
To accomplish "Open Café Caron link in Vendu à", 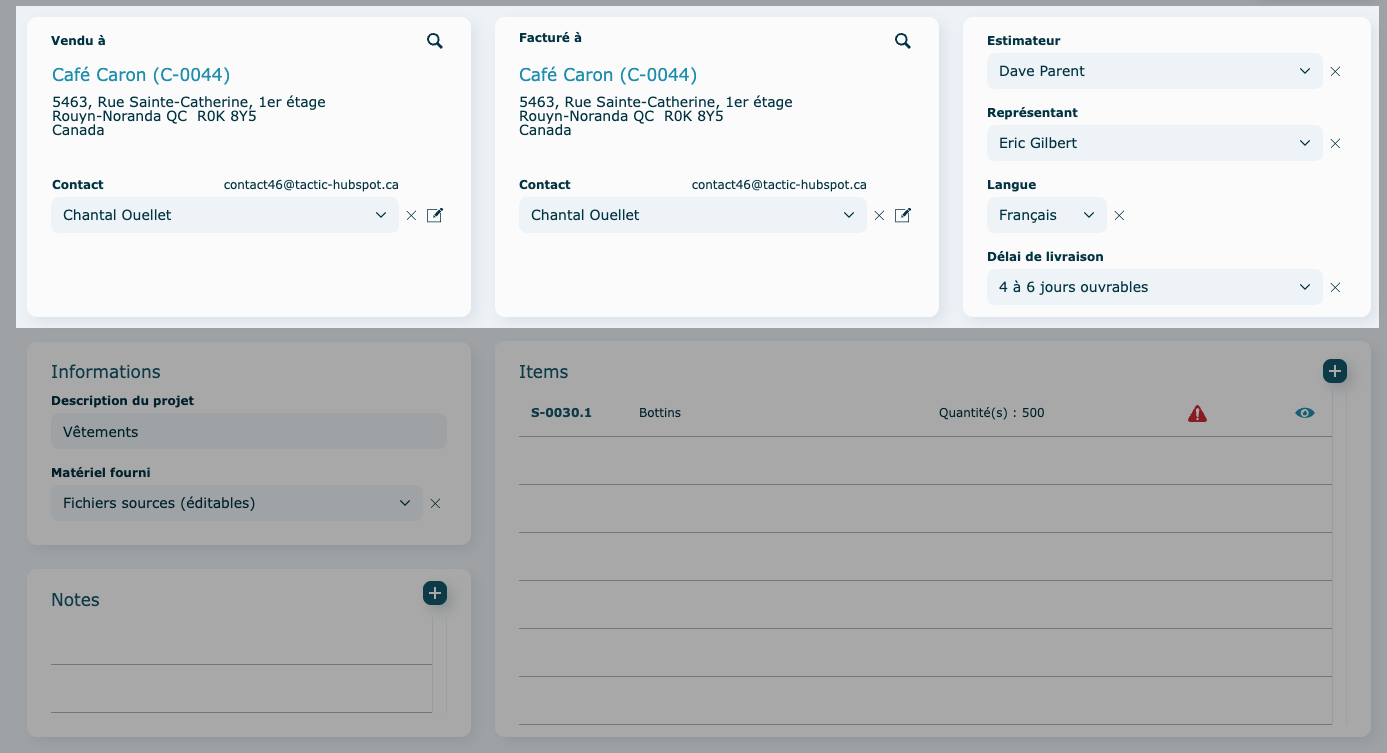I will [x=141, y=75].
